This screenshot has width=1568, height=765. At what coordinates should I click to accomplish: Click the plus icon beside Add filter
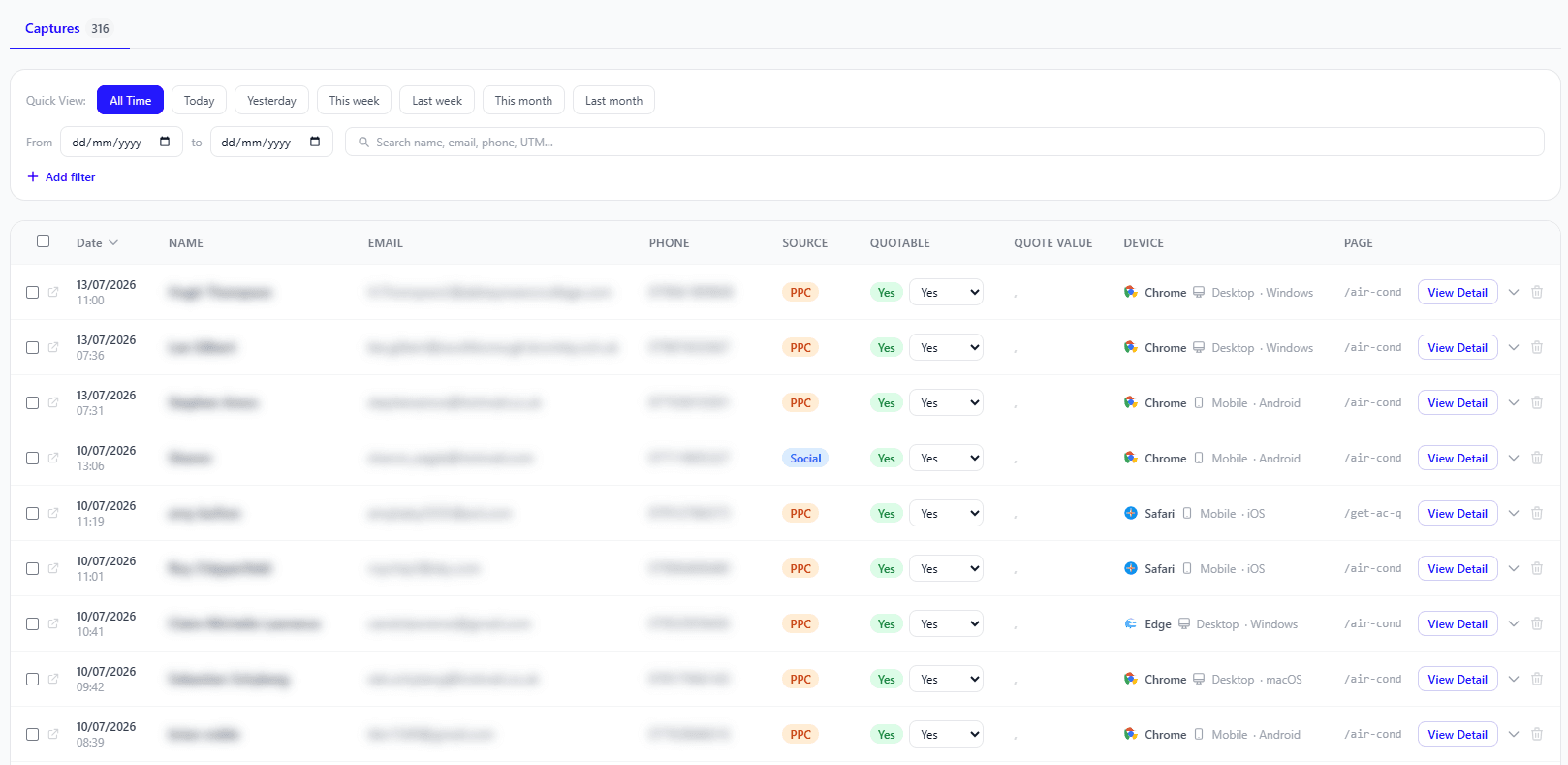click(x=33, y=176)
